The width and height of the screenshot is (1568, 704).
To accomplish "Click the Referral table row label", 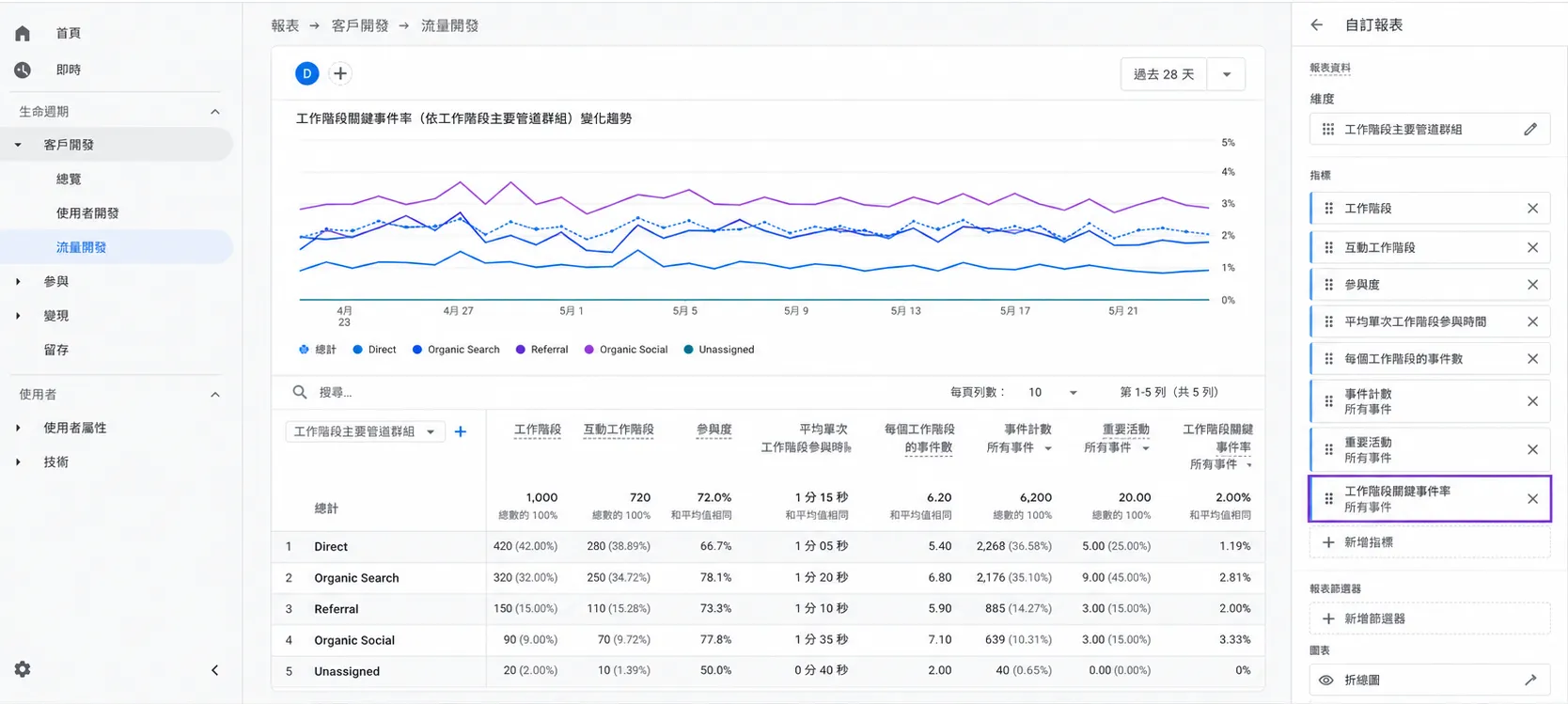I will tap(337, 609).
